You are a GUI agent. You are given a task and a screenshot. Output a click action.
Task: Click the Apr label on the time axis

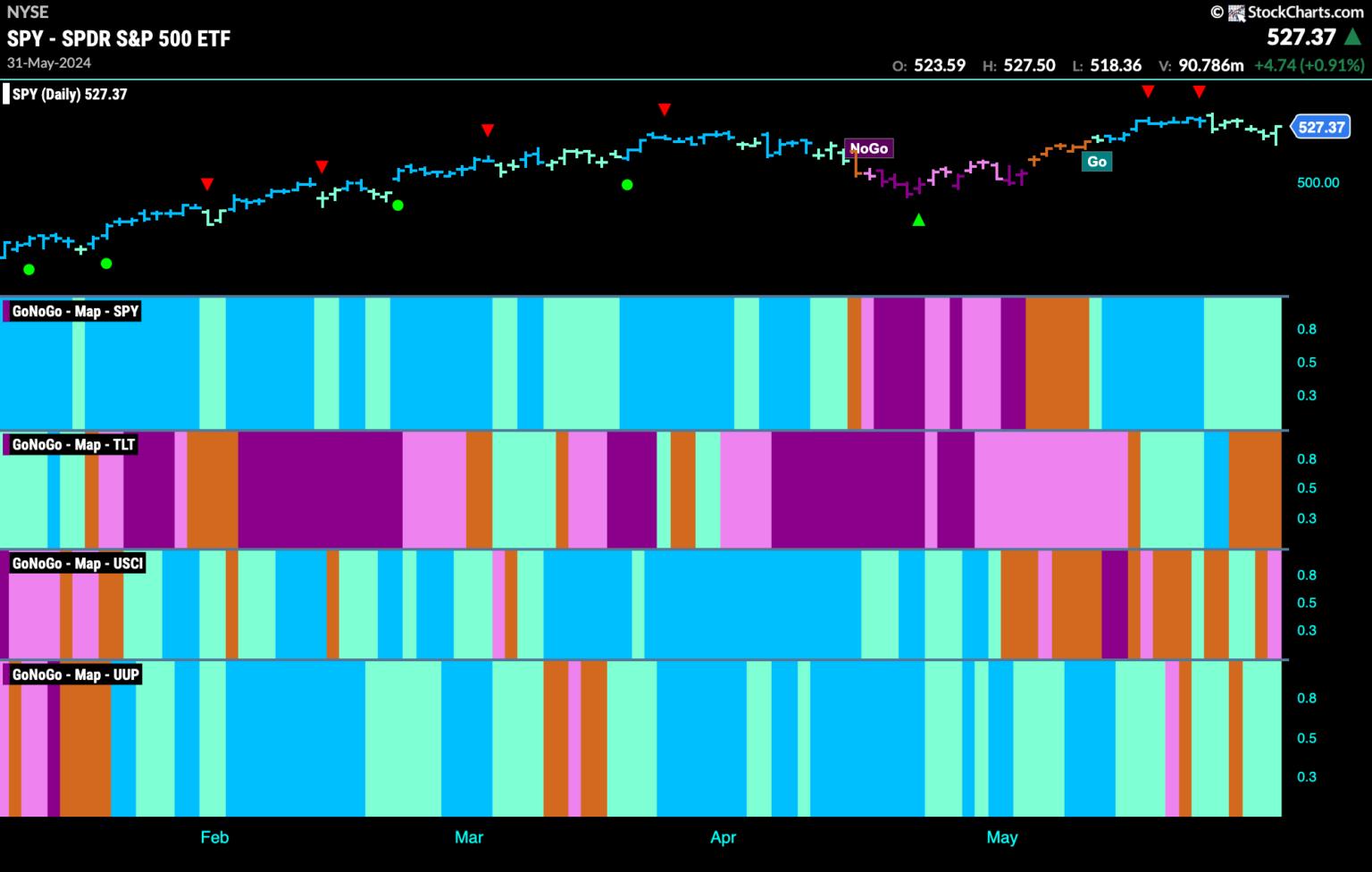coord(723,837)
